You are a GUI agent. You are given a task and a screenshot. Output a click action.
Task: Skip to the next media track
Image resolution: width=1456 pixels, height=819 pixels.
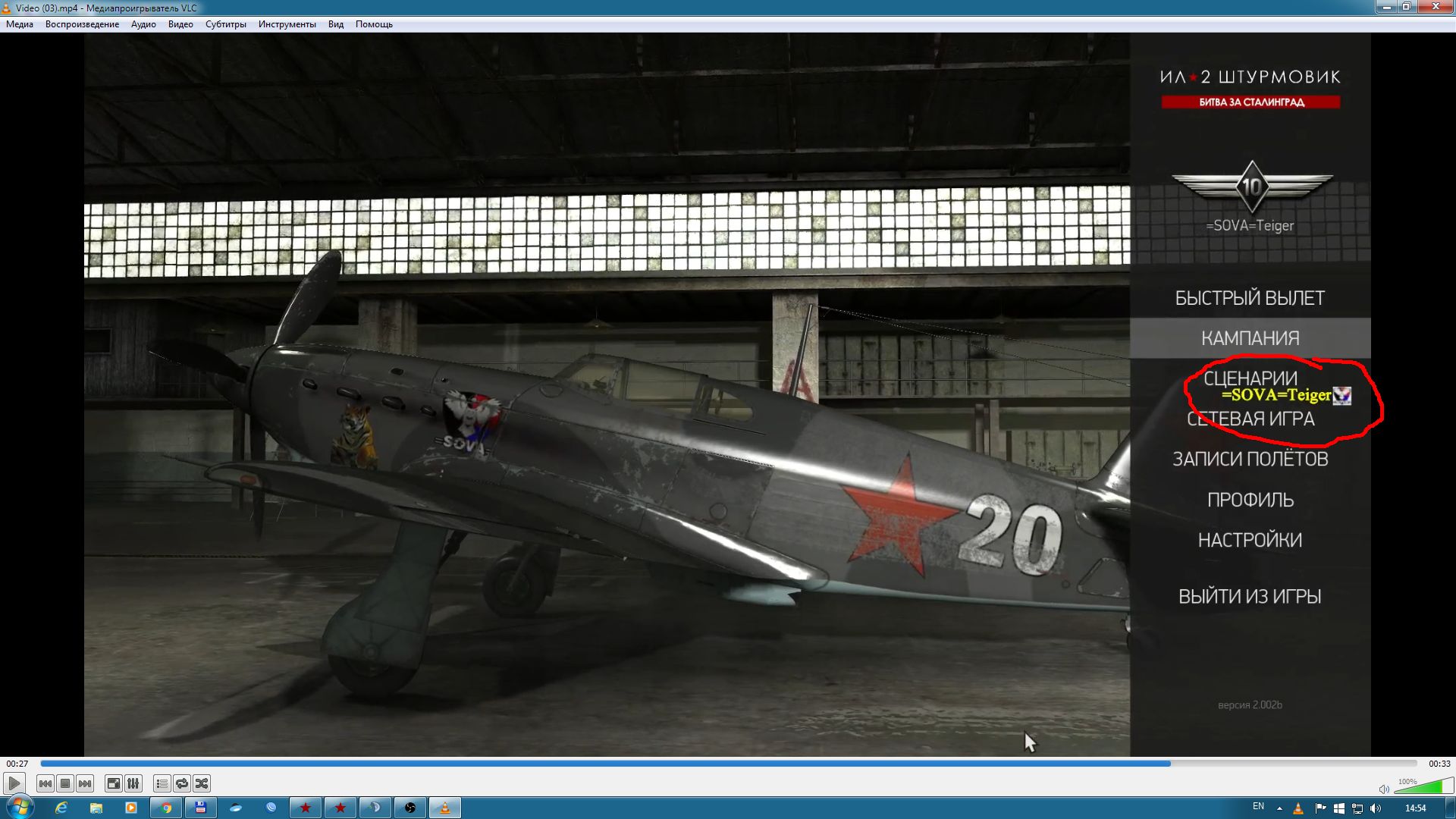click(x=85, y=783)
